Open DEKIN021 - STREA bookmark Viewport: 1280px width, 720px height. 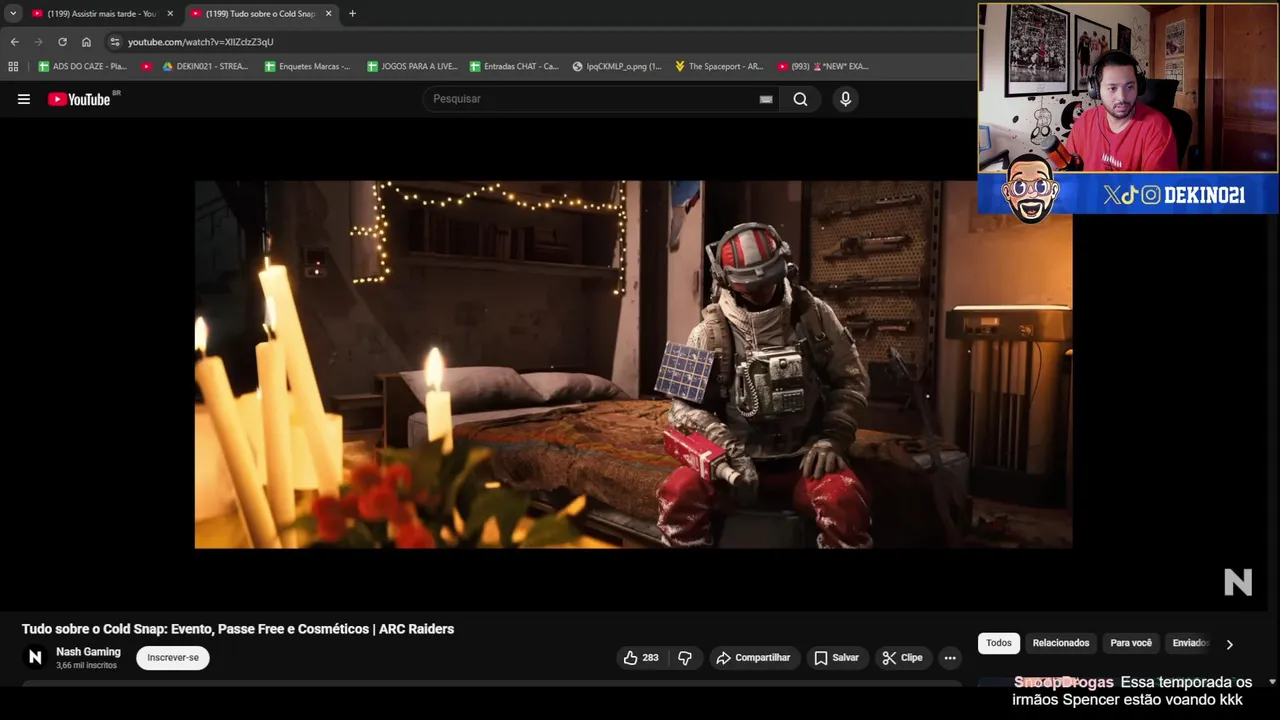[205, 67]
